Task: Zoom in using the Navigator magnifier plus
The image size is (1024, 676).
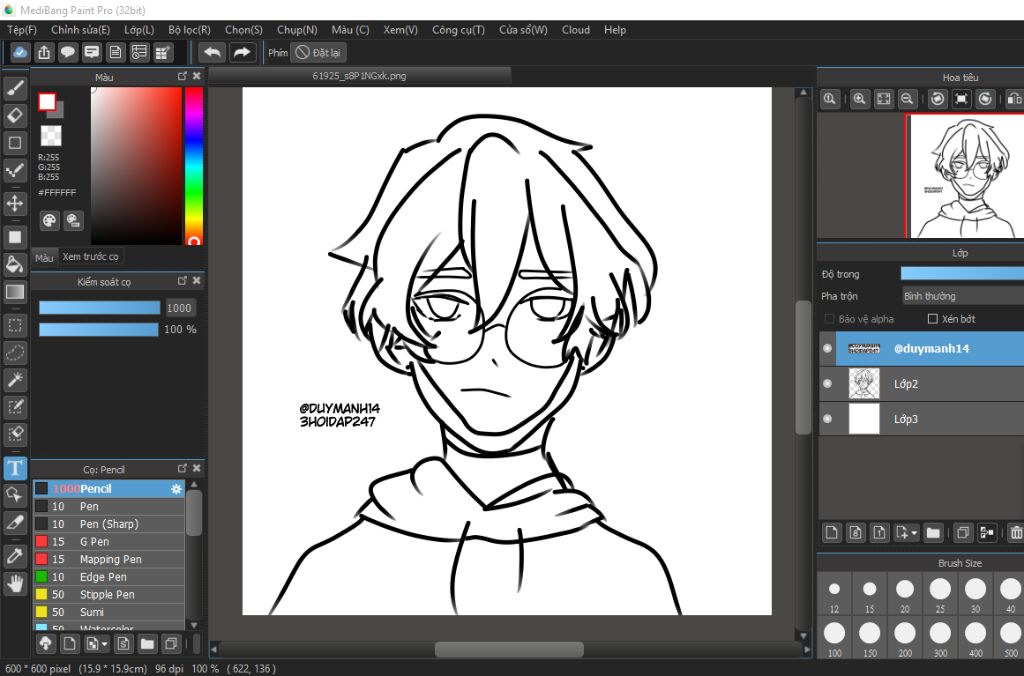Action: (x=859, y=99)
